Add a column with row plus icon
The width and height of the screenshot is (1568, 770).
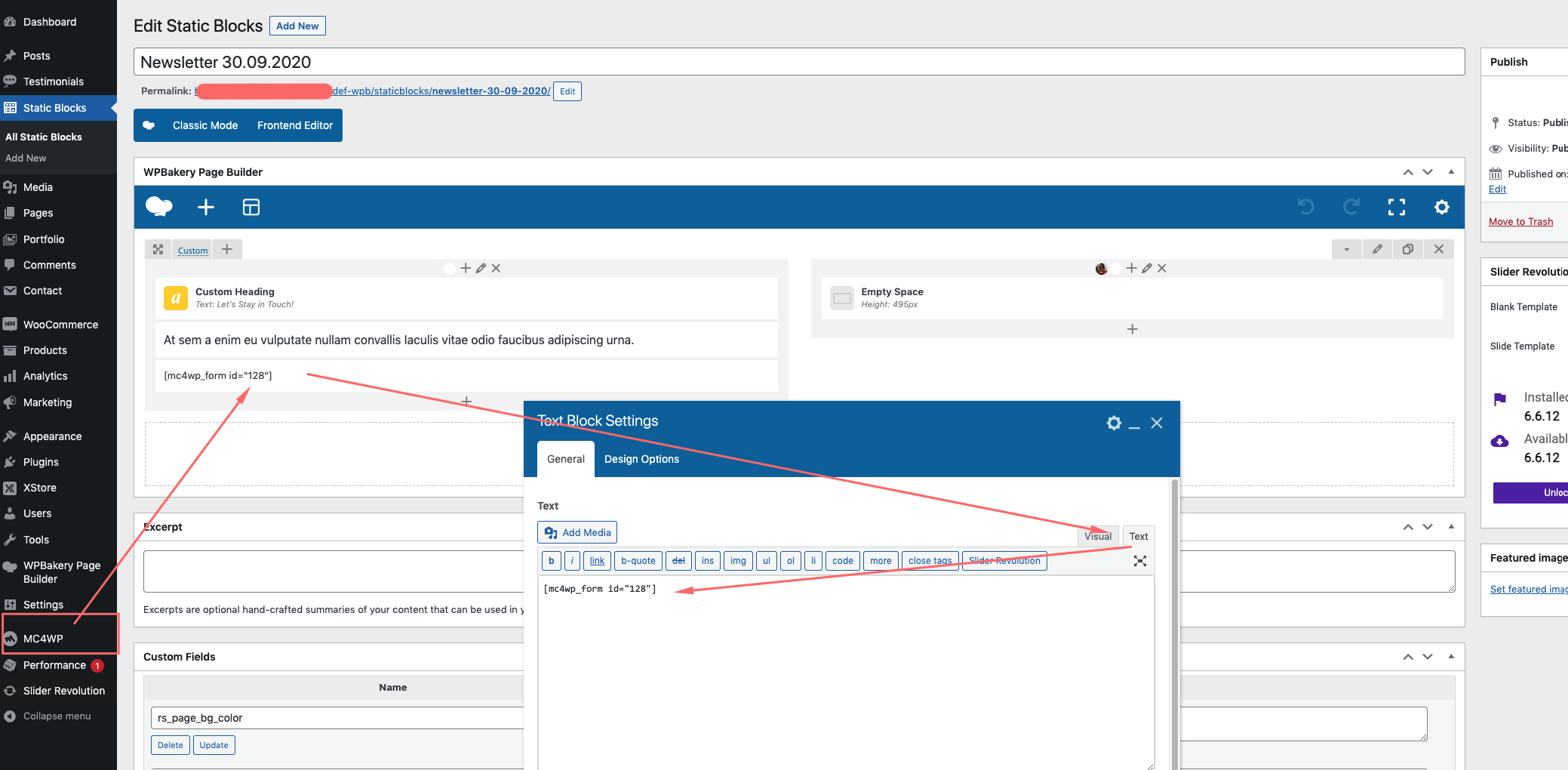[x=227, y=249]
